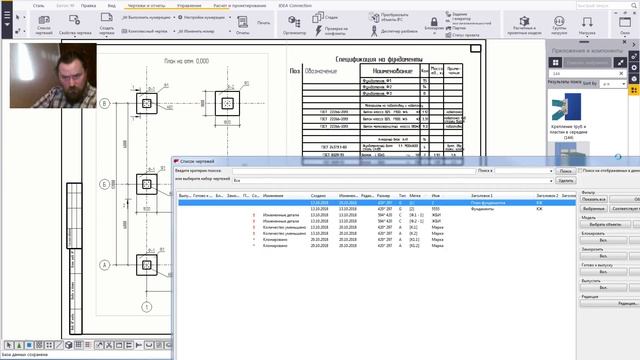640x360 pixels.
Task: Select Крепление труб component thumbnail
Action: tap(568, 106)
